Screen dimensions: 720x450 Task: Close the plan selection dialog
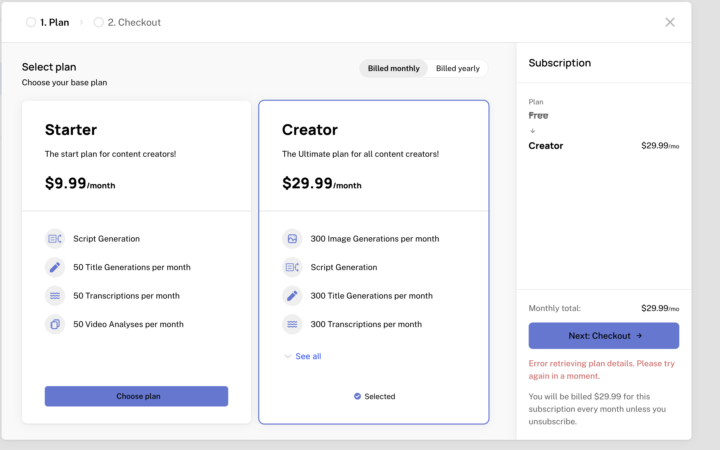pyautogui.click(x=670, y=22)
